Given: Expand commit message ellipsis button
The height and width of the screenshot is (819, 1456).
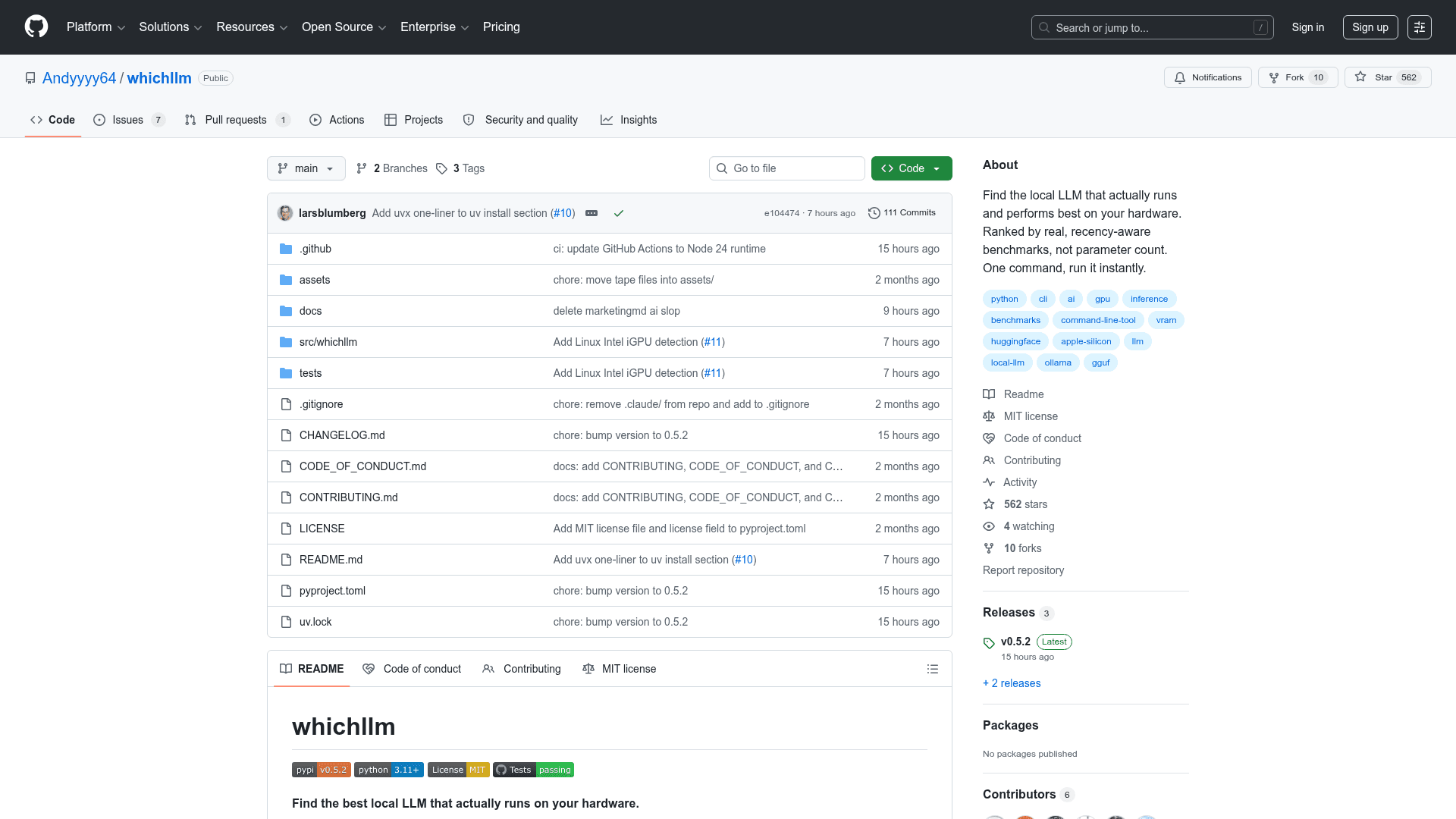Looking at the screenshot, I should pos(591,214).
